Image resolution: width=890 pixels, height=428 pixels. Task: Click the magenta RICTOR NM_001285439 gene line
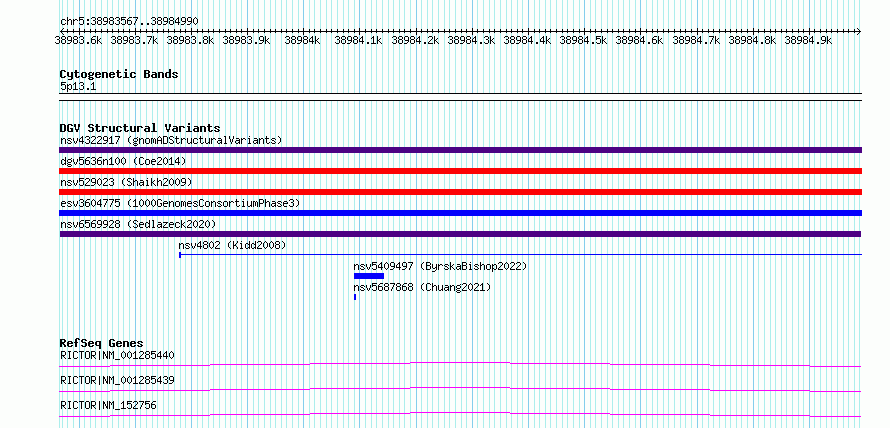tap(460, 389)
